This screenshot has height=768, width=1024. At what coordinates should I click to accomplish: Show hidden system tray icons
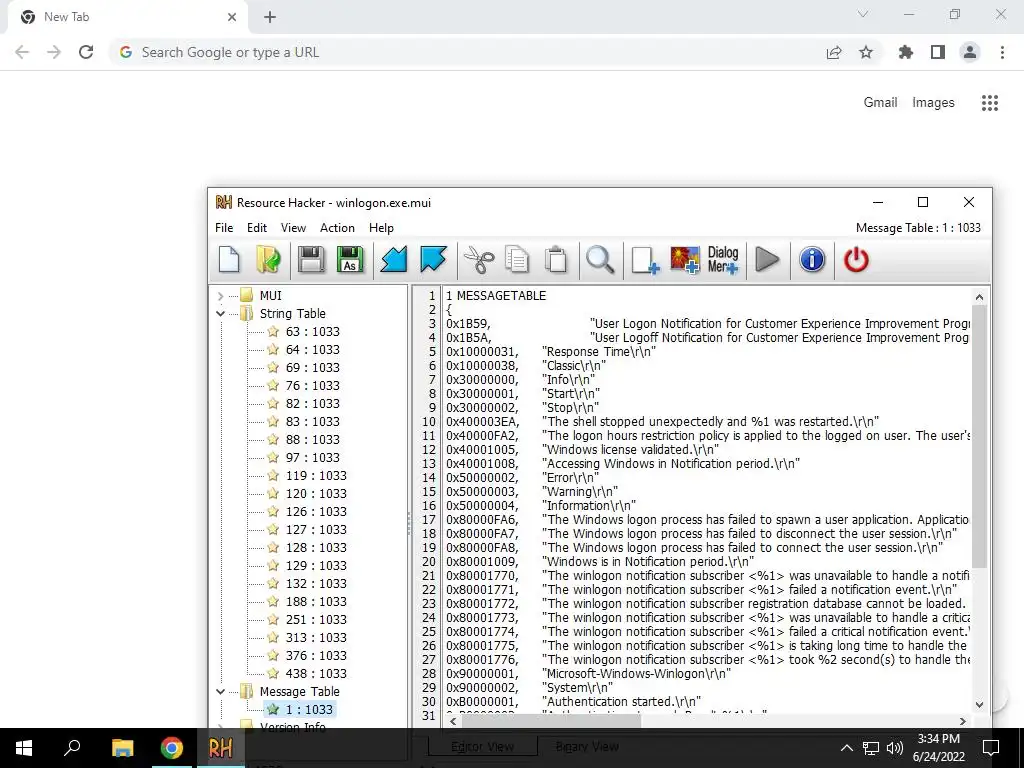click(846, 748)
